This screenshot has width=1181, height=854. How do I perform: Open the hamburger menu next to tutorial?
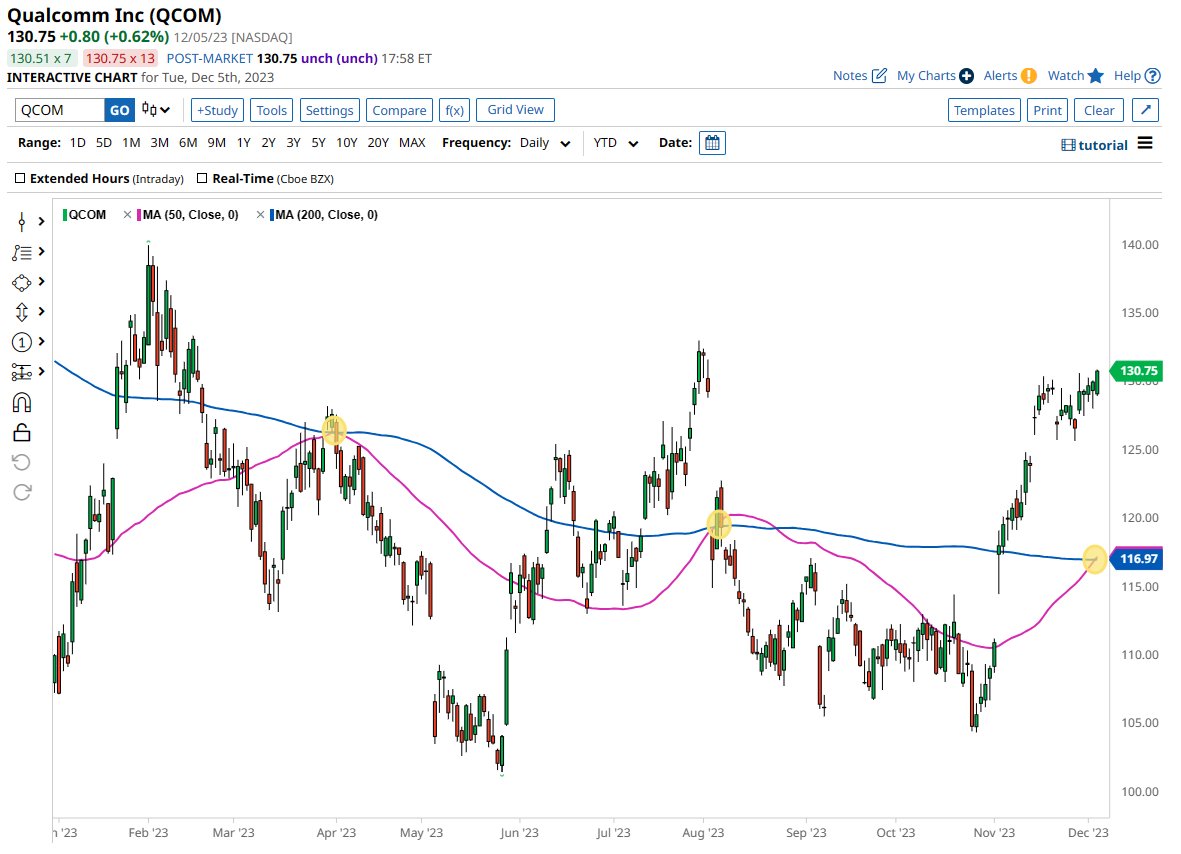click(1145, 143)
